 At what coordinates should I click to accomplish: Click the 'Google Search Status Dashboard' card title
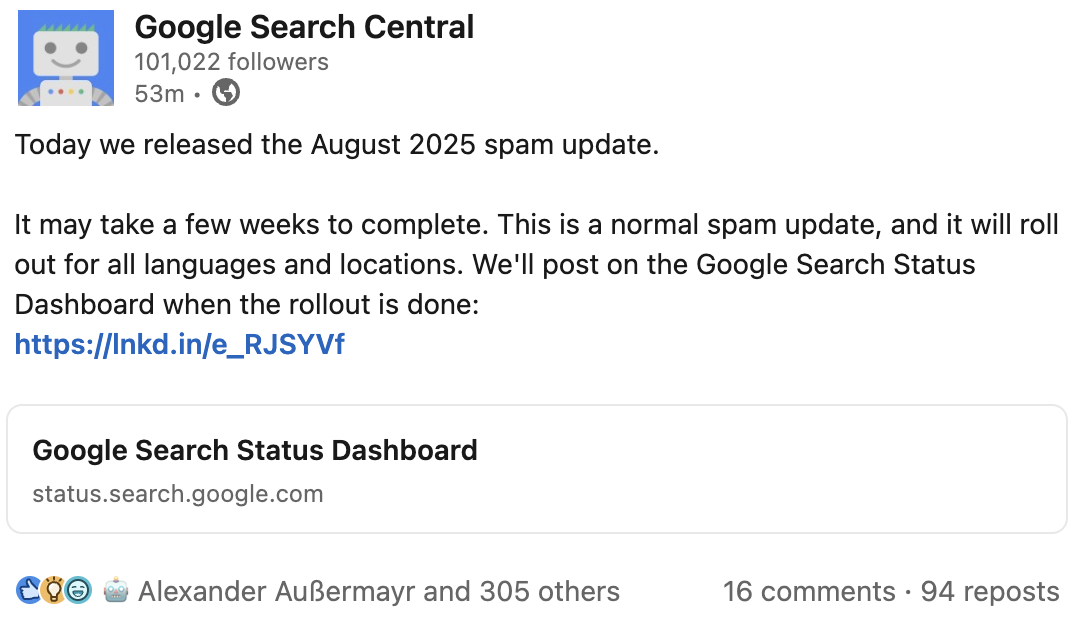tap(256, 450)
